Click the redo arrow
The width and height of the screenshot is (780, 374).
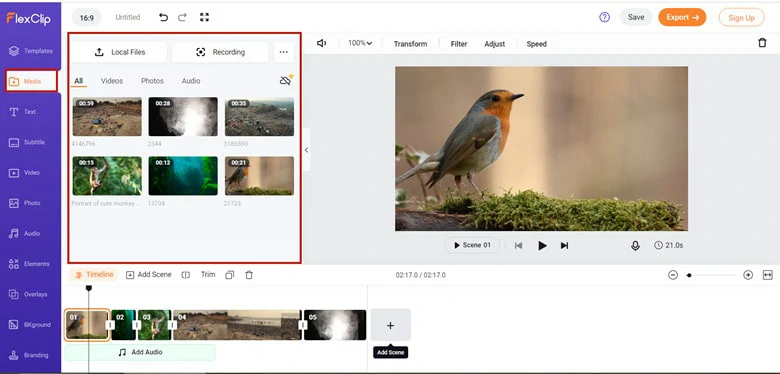[x=182, y=17]
